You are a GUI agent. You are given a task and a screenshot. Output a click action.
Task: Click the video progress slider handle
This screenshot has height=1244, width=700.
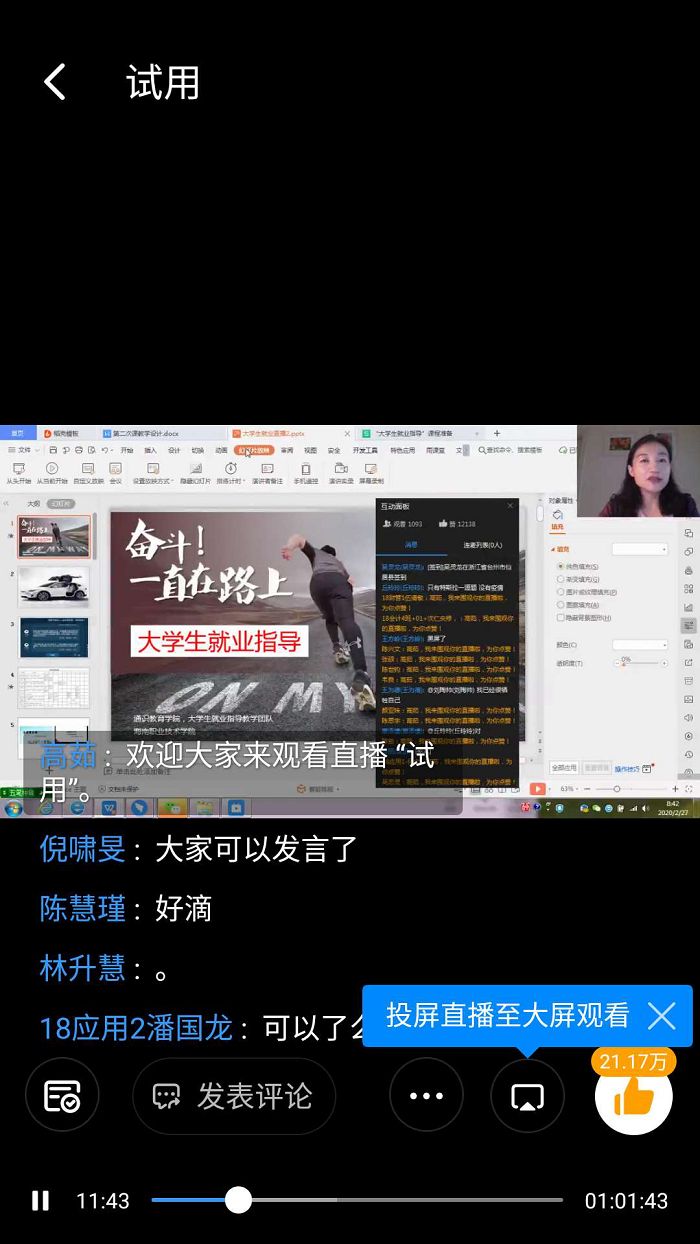(238, 1200)
